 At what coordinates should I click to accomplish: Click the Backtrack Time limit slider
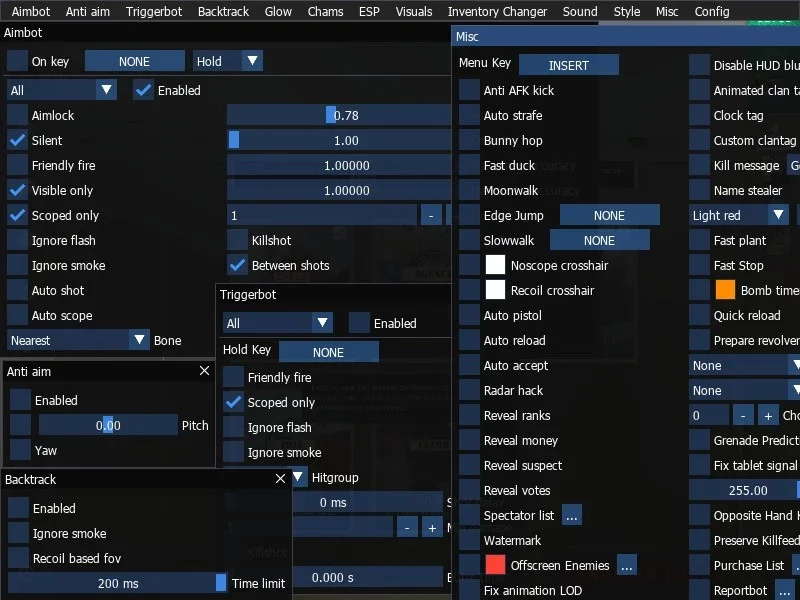[x=117, y=583]
